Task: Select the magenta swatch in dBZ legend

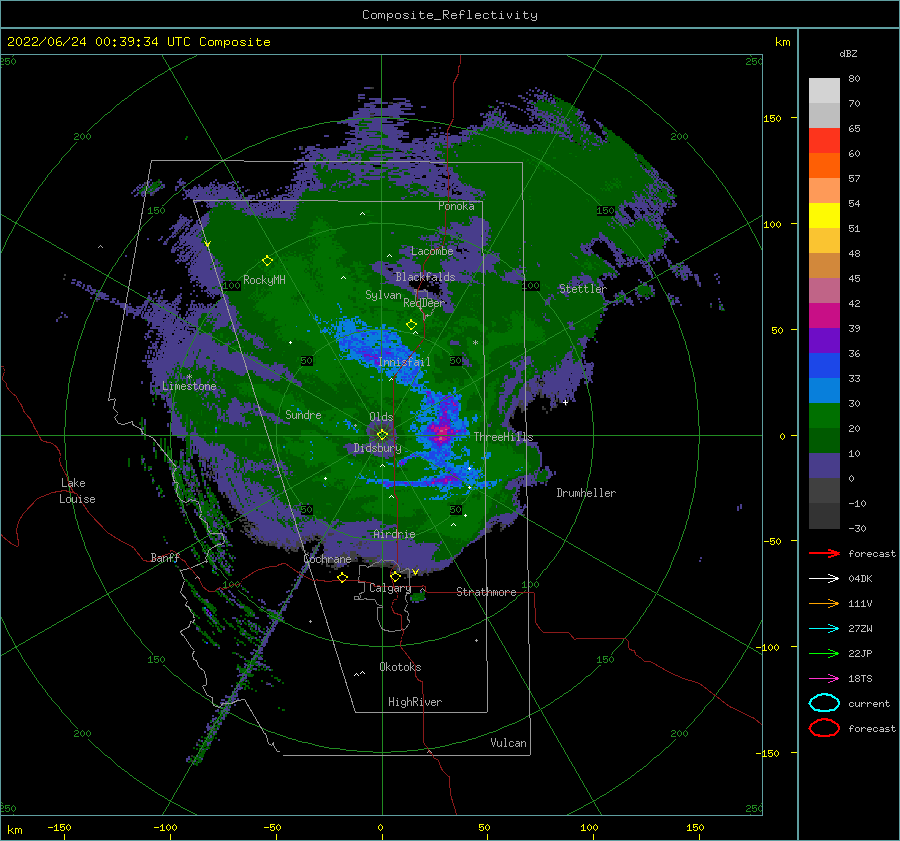Action: [x=824, y=316]
